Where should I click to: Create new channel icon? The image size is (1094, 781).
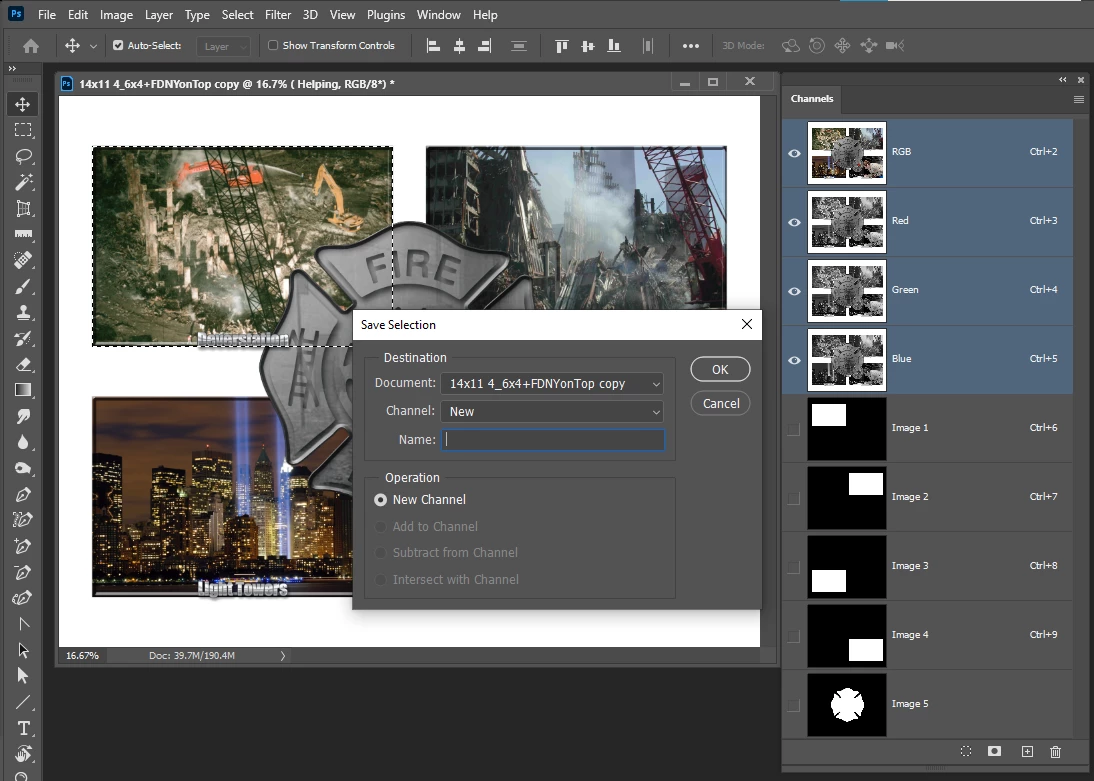pyautogui.click(x=1027, y=752)
